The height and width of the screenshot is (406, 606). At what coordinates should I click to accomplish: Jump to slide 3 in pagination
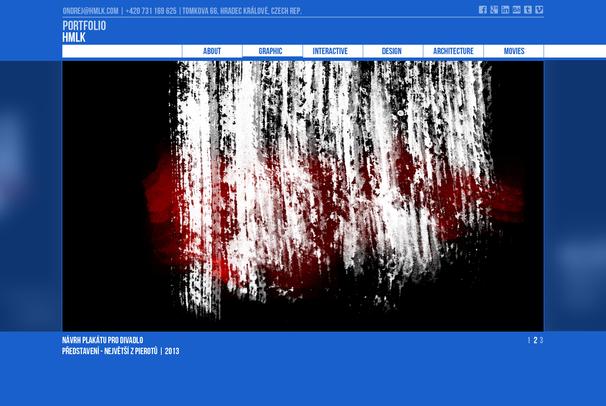pyautogui.click(x=541, y=341)
